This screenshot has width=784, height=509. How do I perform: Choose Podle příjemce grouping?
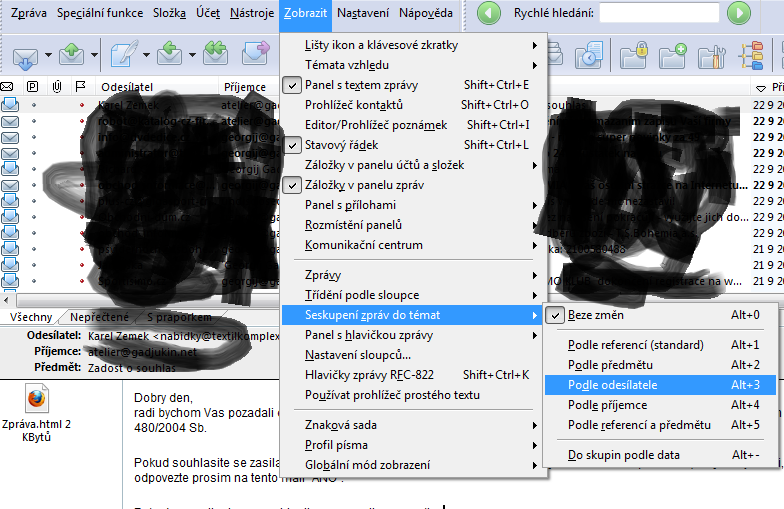coord(660,405)
